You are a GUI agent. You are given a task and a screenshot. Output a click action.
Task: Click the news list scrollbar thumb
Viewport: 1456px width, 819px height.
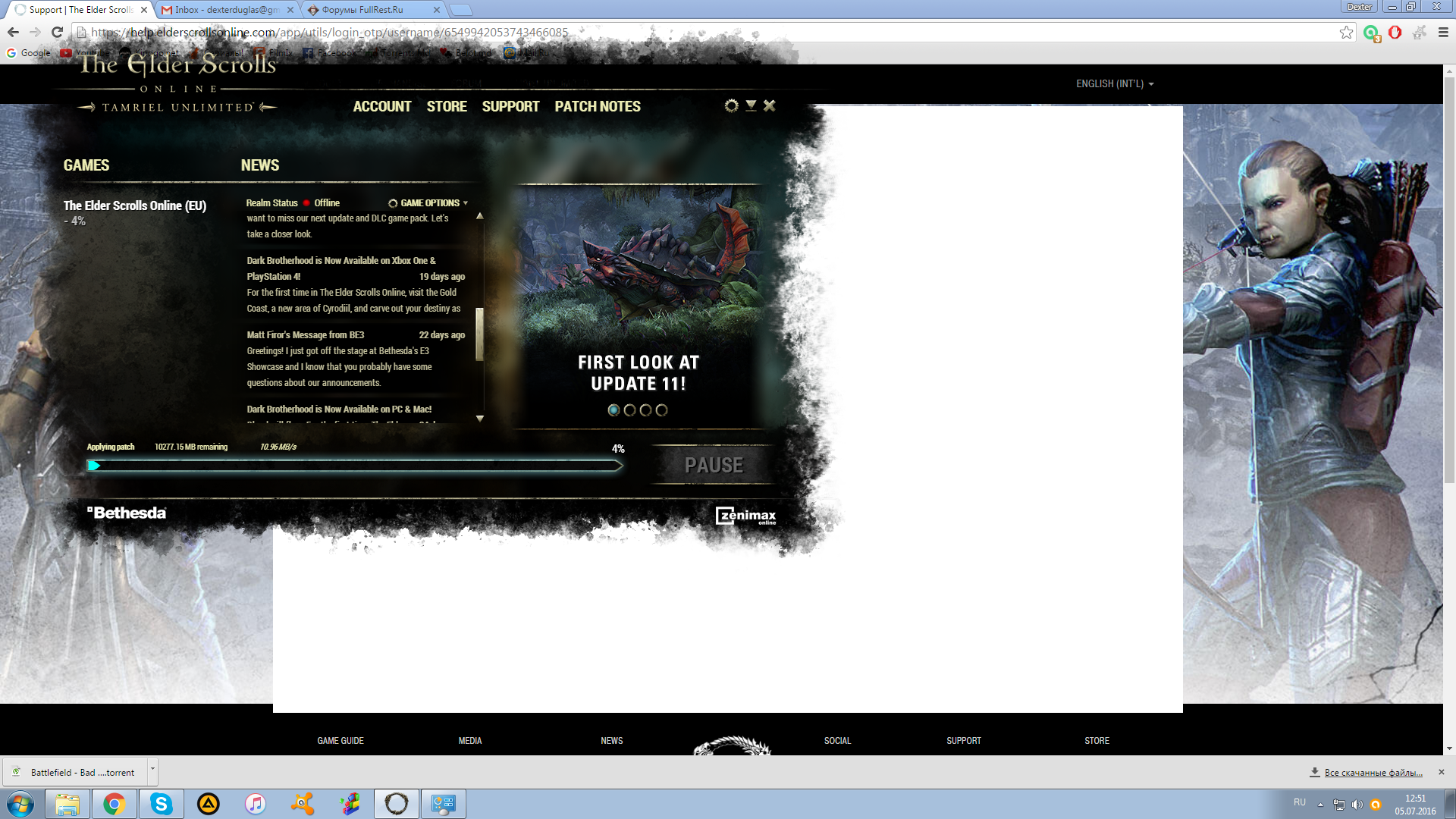coord(479,334)
